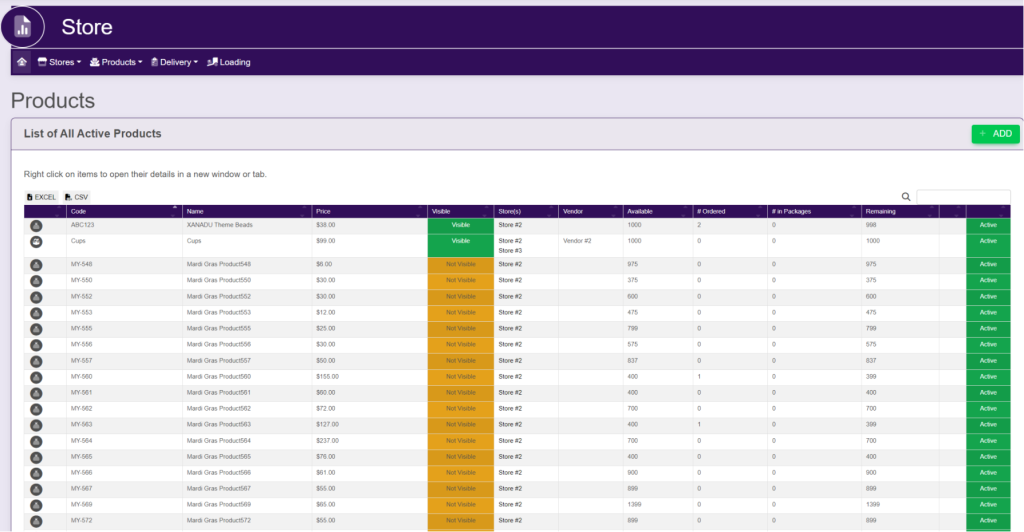Viewport: 1024px width, 532px height.
Task: Export the product list with EXCEL button
Action: (x=41, y=197)
